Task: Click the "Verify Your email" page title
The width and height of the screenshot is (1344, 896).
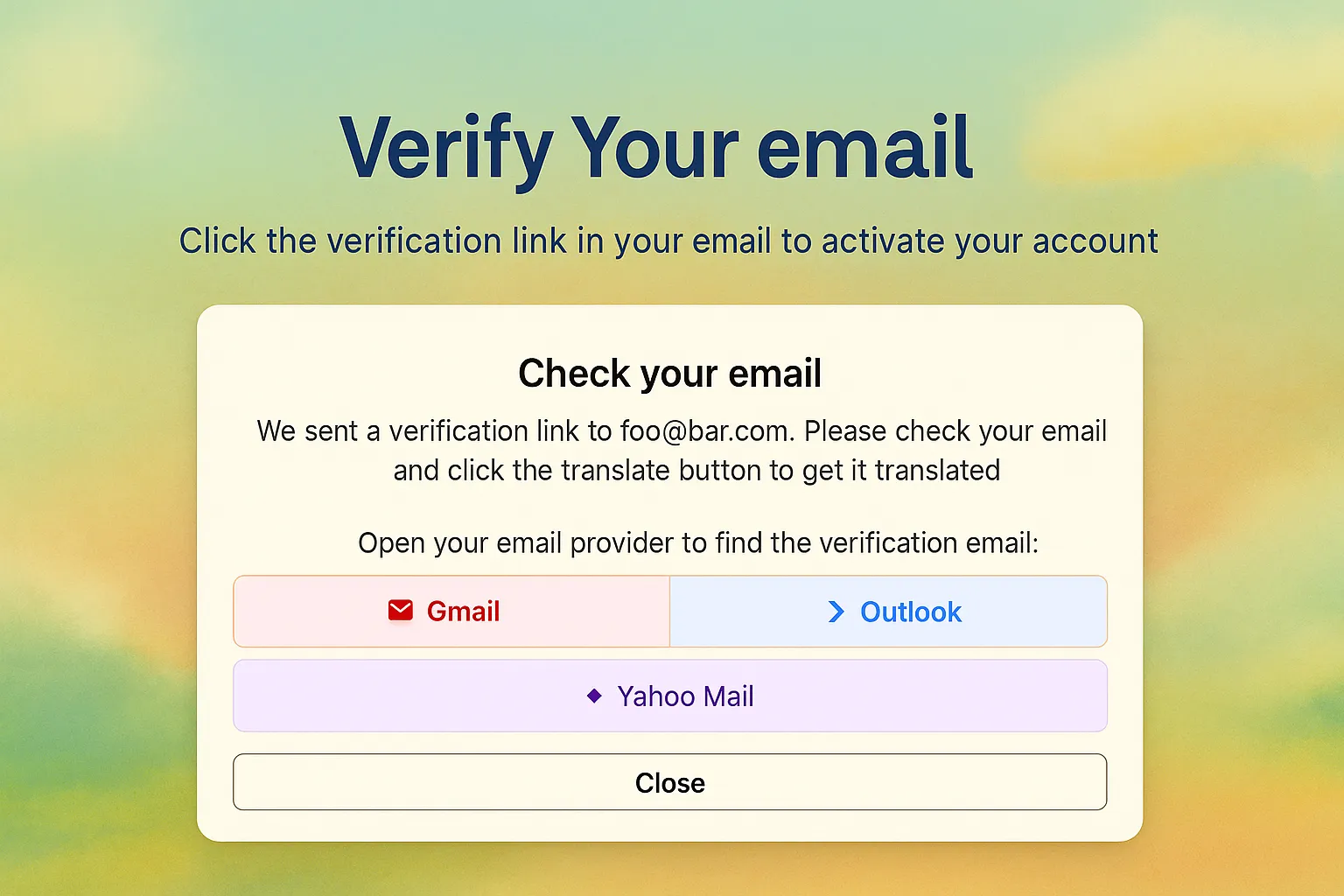Action: click(656, 149)
